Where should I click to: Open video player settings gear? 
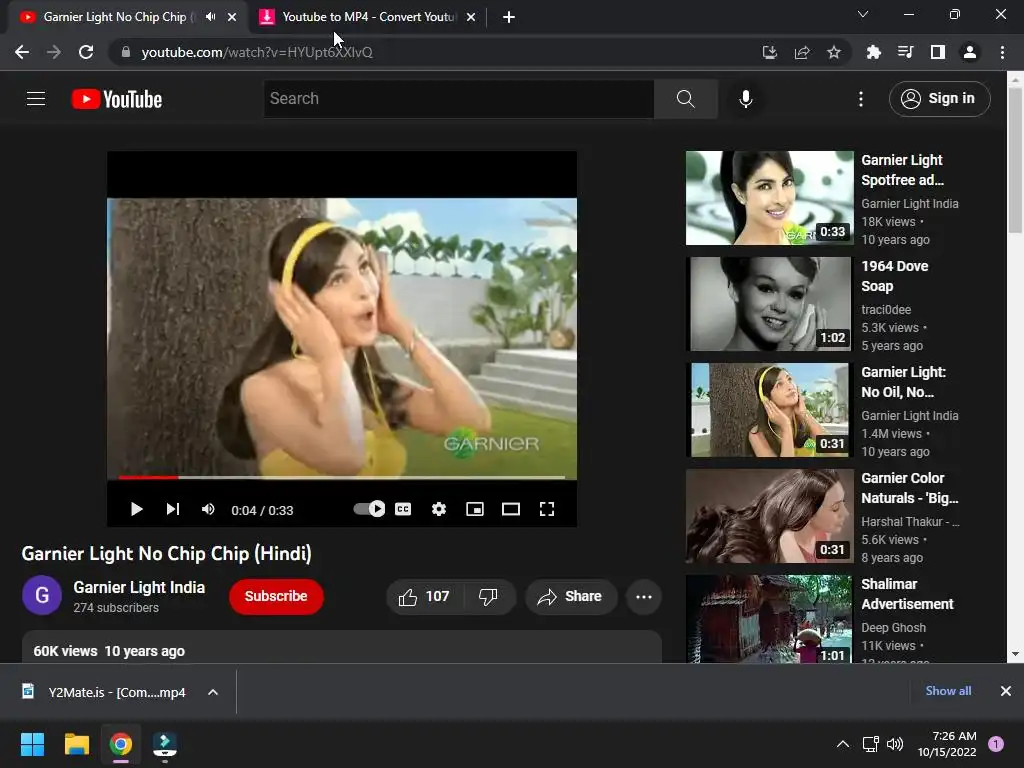[439, 509]
